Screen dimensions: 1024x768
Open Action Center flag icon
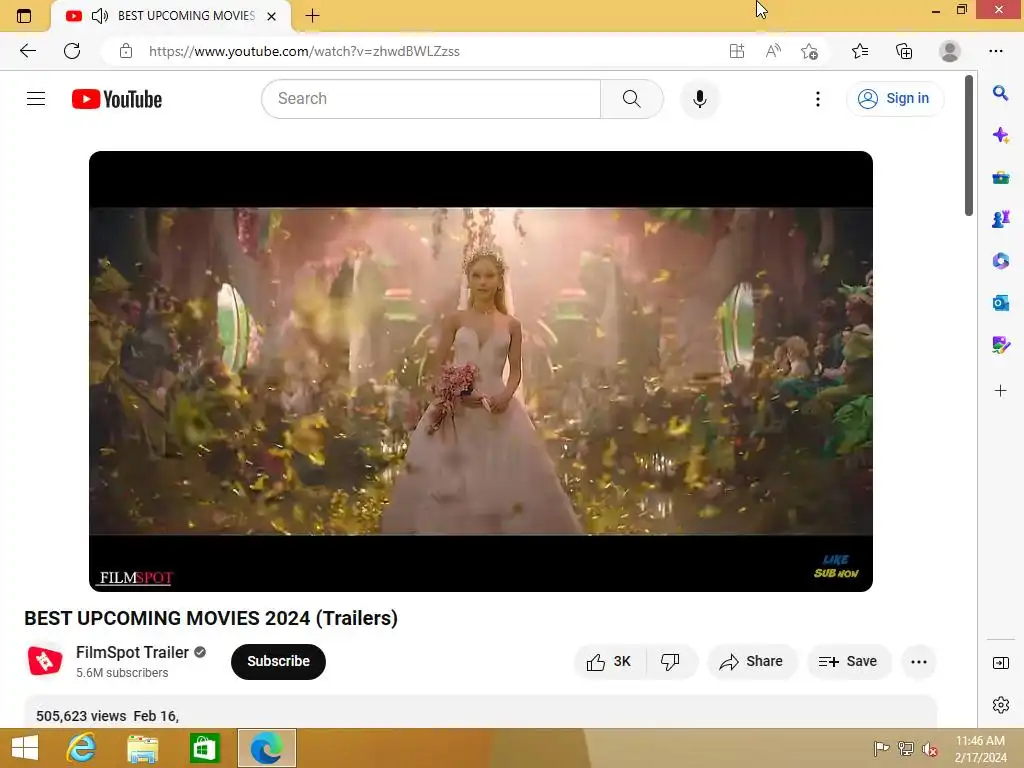[x=881, y=749]
